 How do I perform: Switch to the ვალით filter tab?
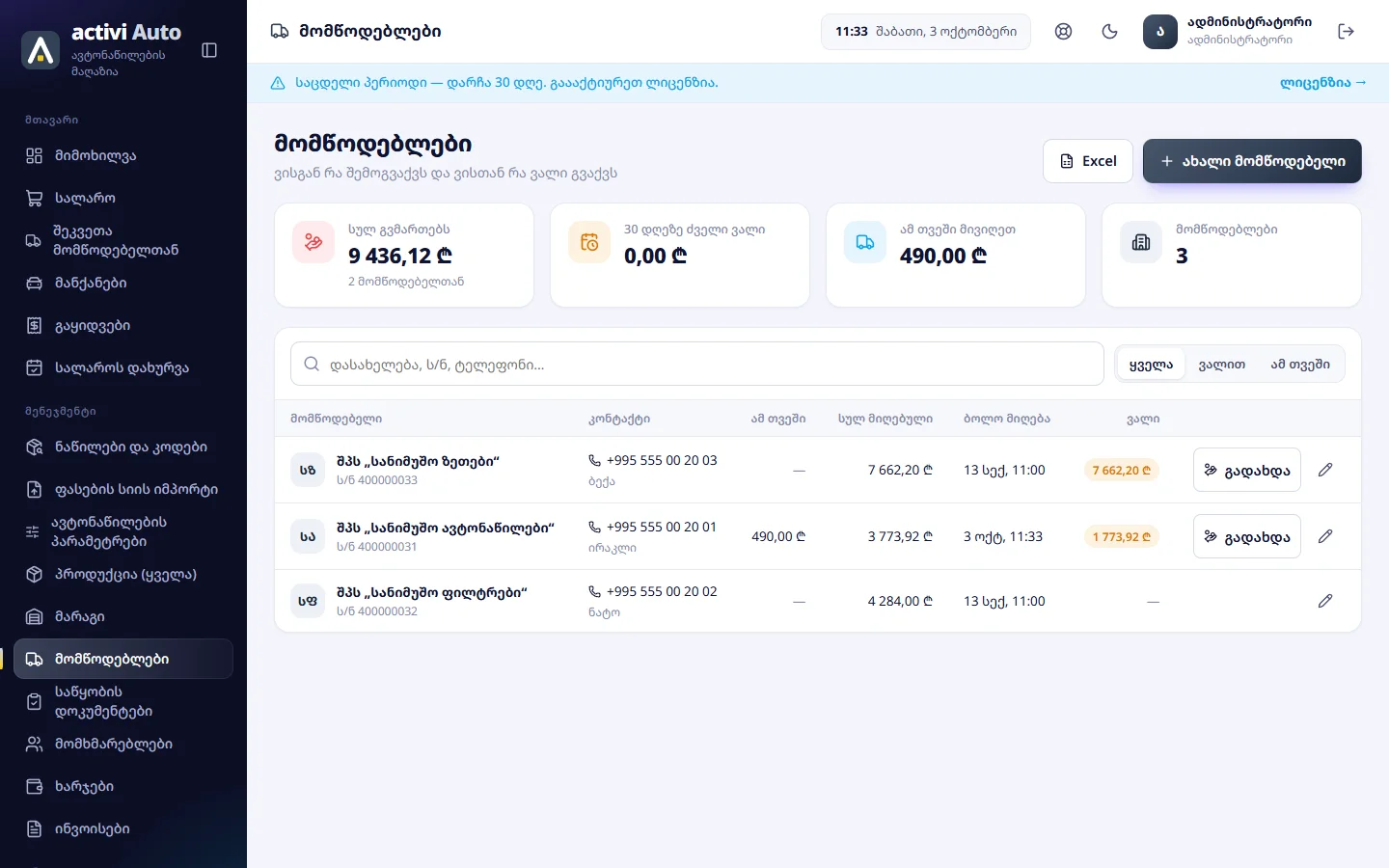[1222, 365]
